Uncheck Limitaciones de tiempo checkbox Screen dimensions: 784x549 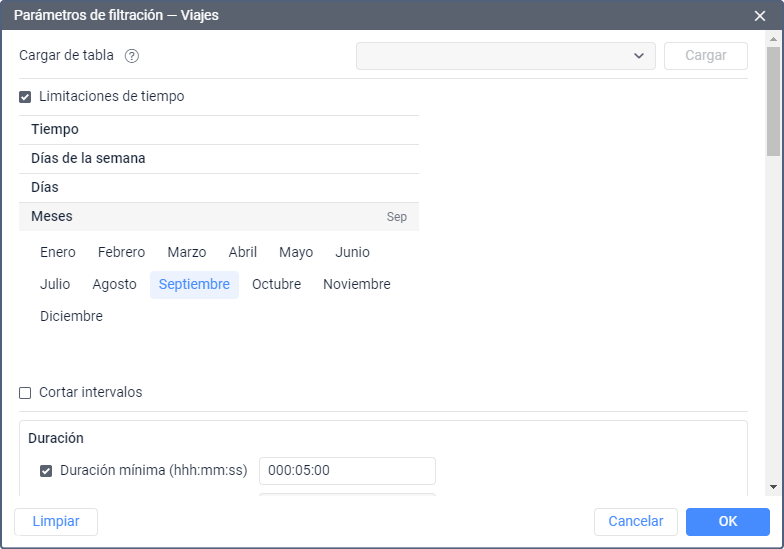pos(25,97)
